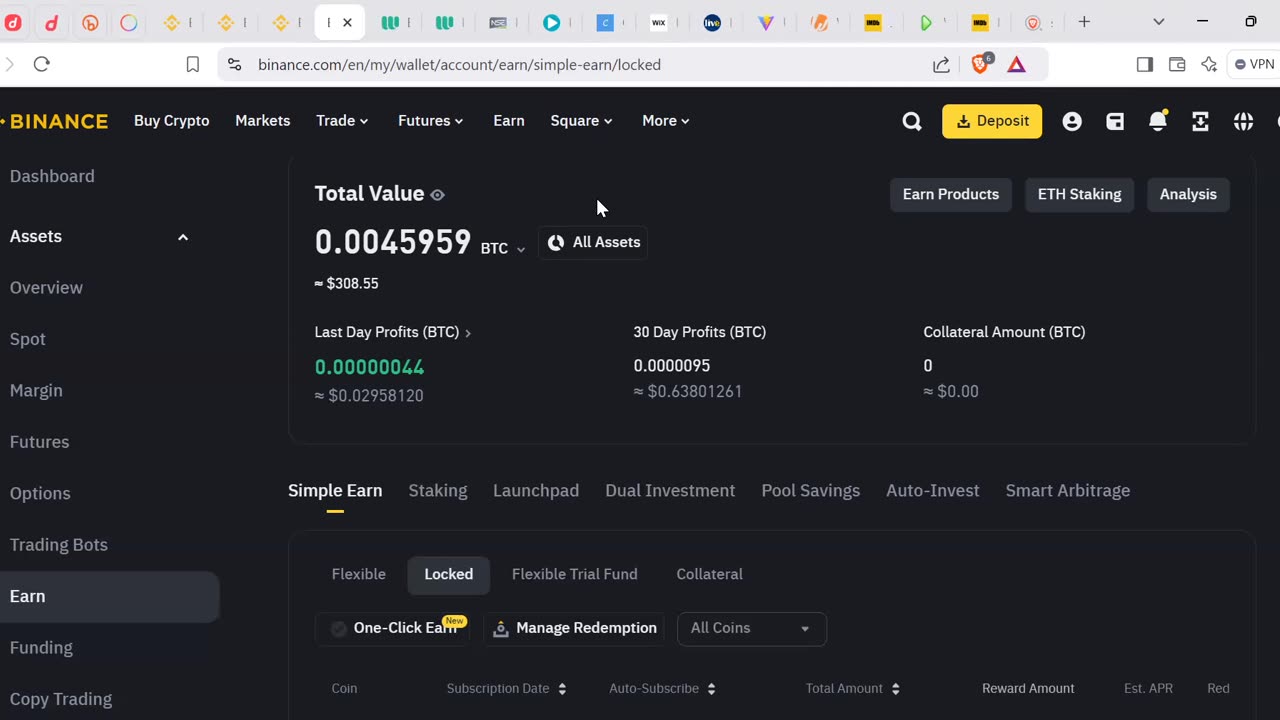
Task: Switch to the NSE tab
Action: [497, 22]
